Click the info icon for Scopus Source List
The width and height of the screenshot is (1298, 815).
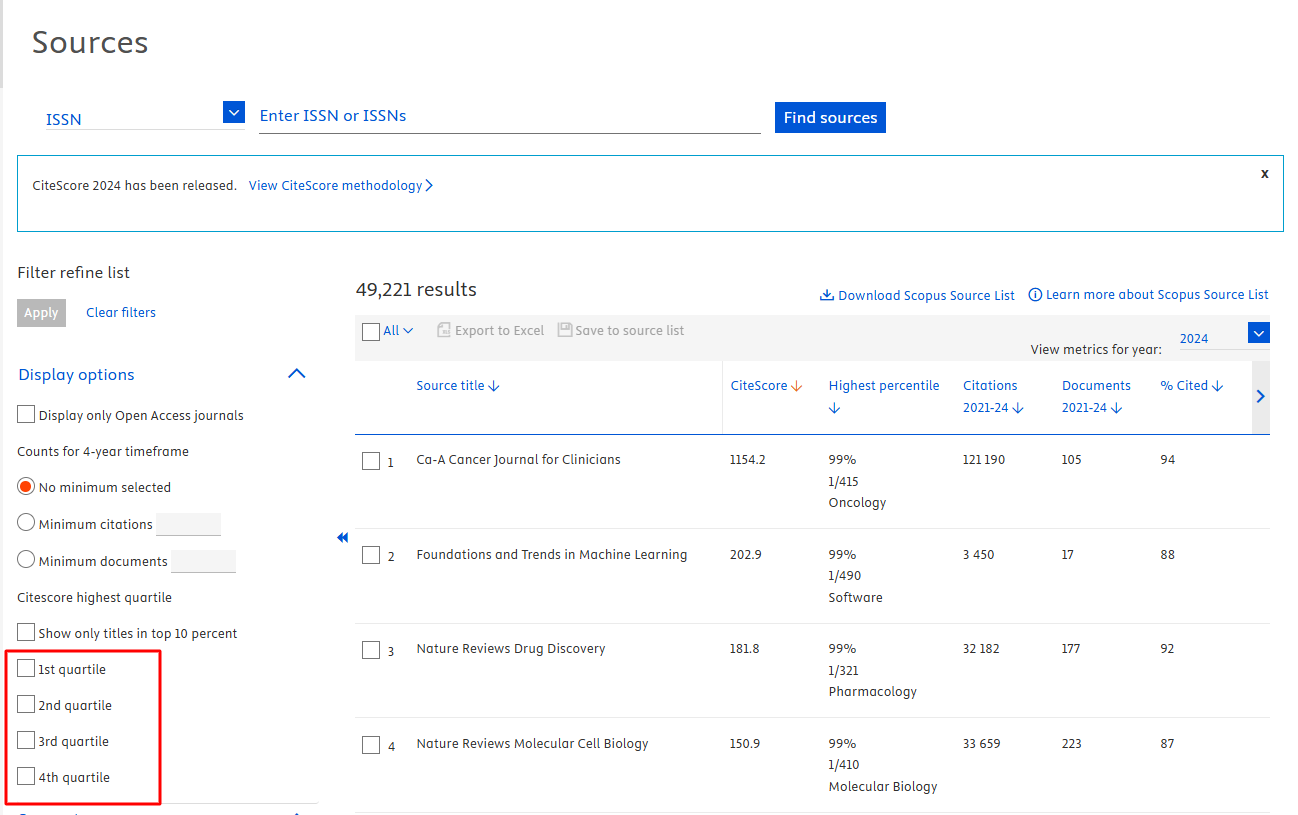point(1035,295)
